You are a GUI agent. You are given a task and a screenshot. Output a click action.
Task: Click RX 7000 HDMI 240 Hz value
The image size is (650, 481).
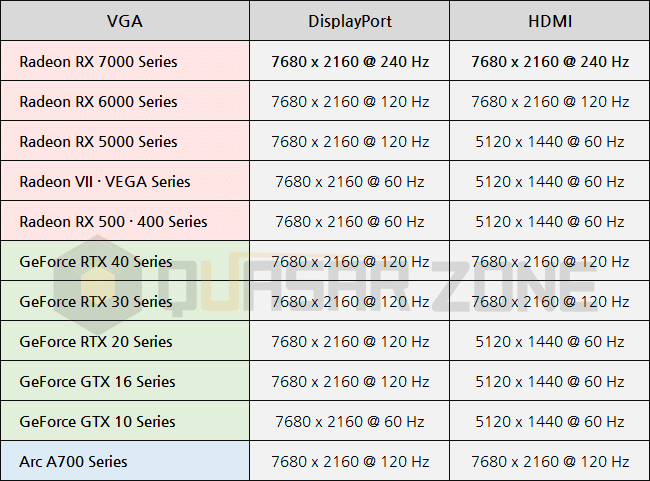tap(550, 61)
